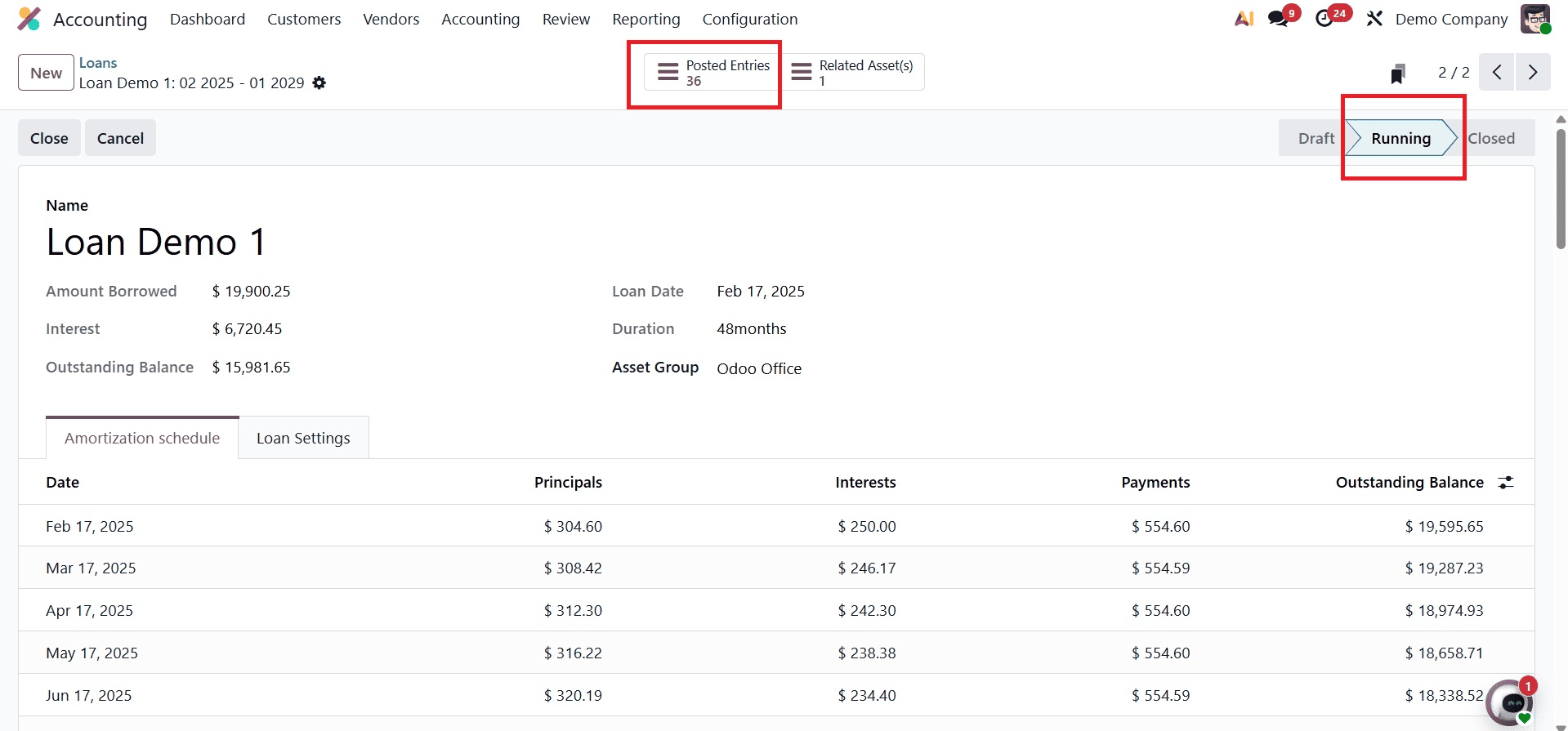The height and width of the screenshot is (731, 1568).
Task: Follow the Loans breadcrumb link
Action: [x=98, y=63]
